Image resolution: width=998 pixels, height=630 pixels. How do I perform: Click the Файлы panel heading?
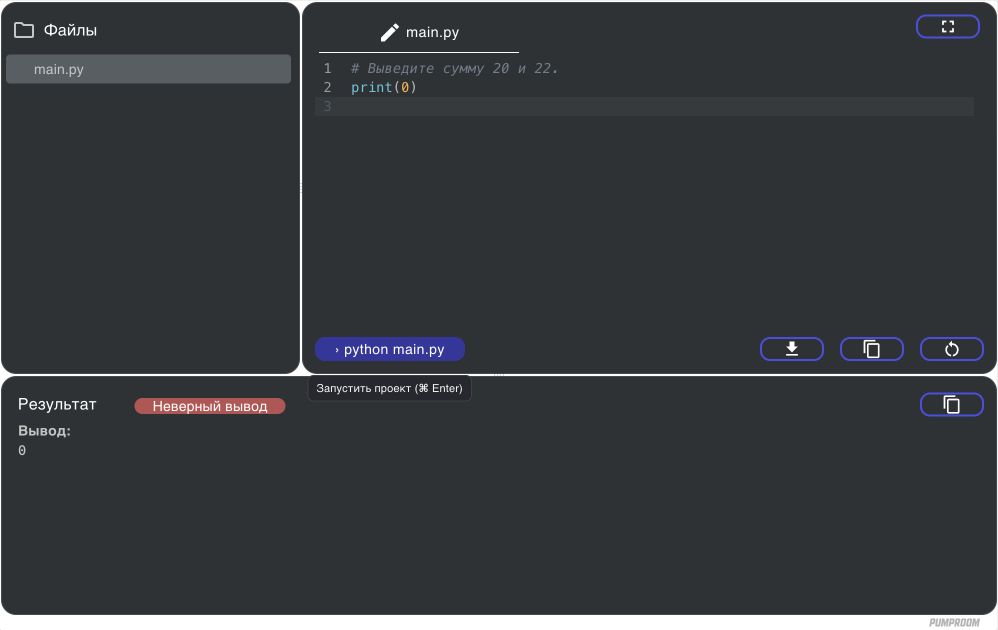click(70, 30)
